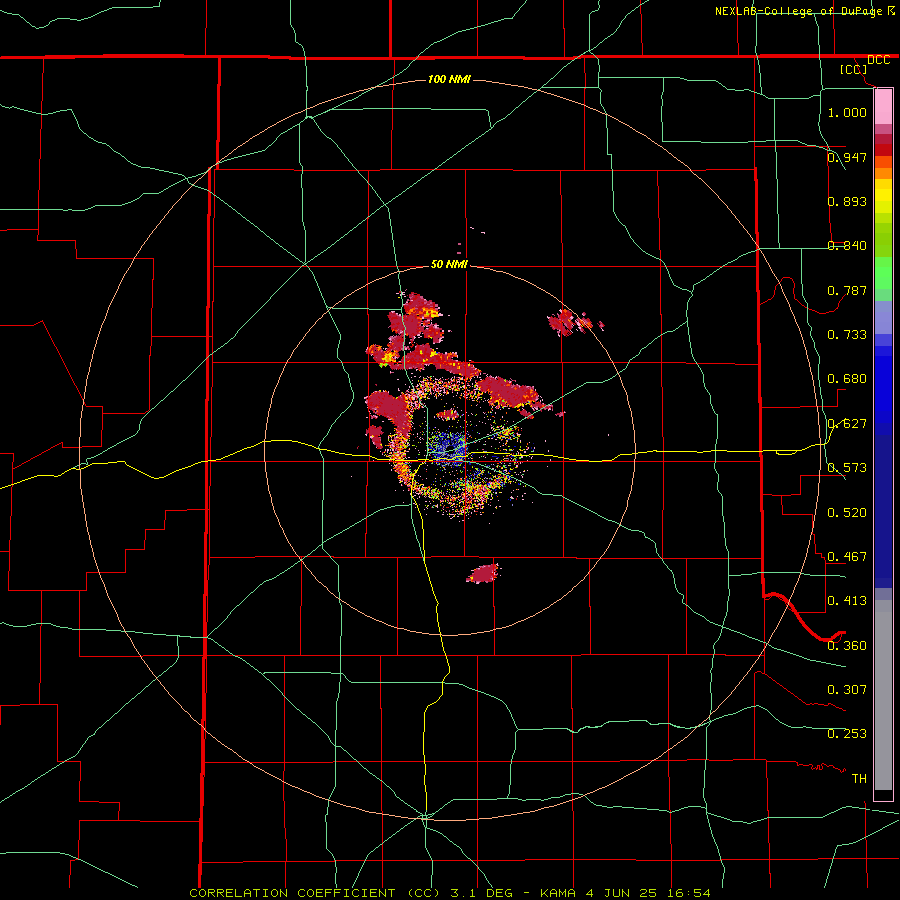Click the "NEXLAB-College of DuPage" header text

798,11
